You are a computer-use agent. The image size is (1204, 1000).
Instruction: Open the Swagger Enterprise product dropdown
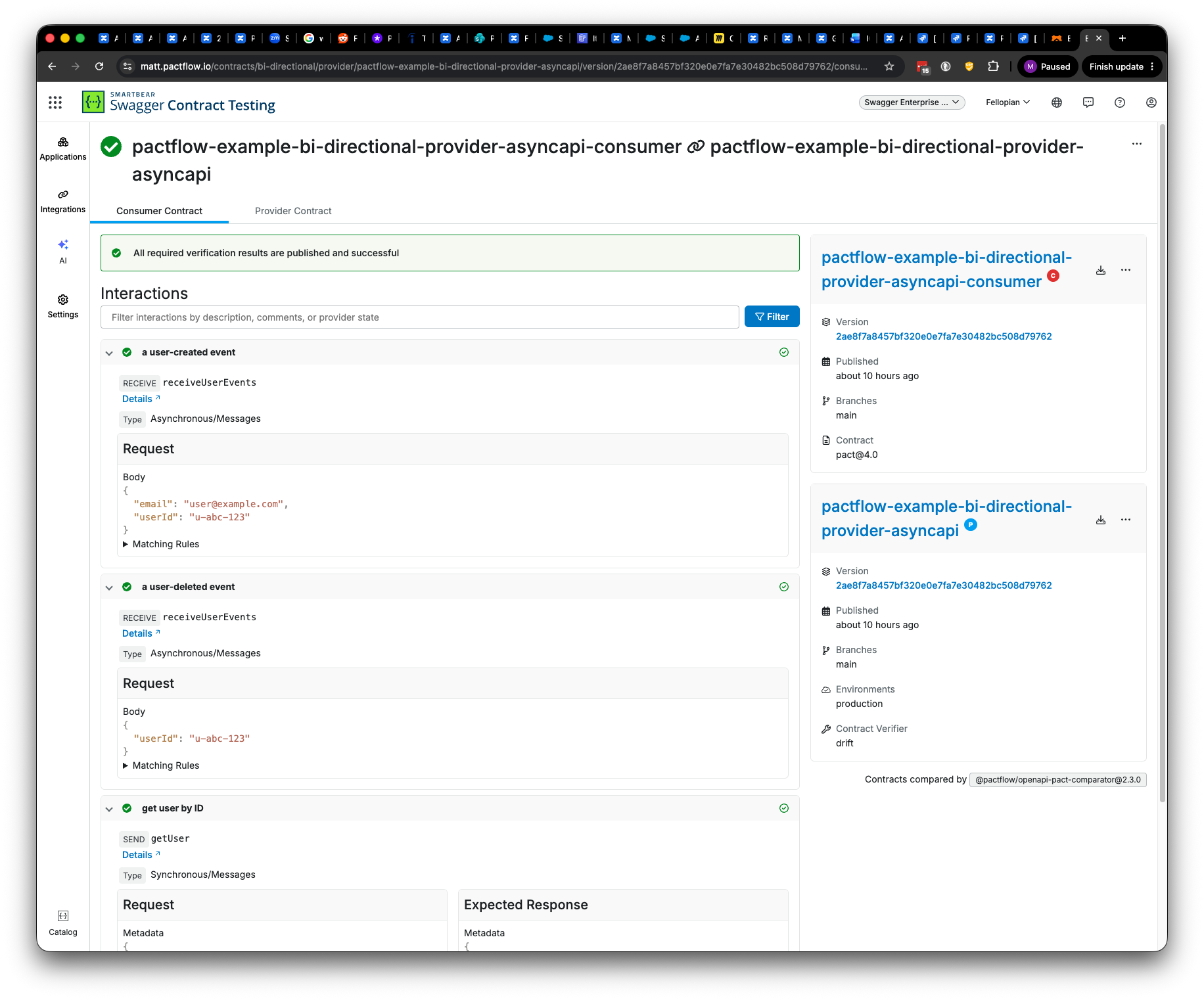[912, 102]
